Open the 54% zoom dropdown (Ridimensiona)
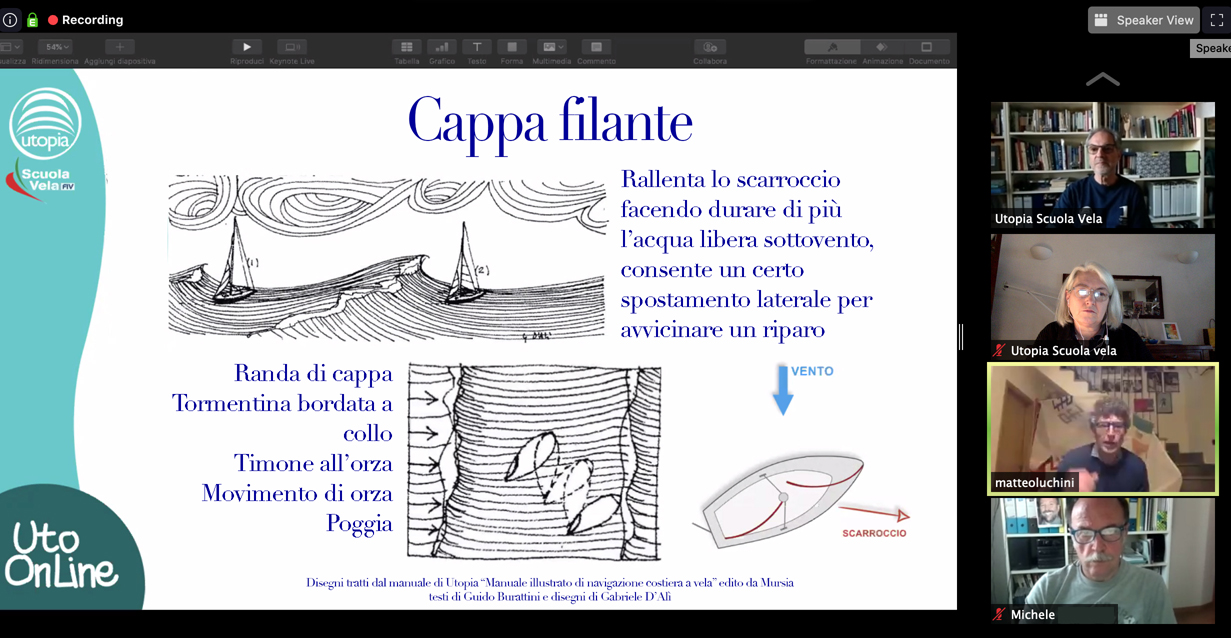Viewport: 1231px width, 638px height. tap(55, 47)
